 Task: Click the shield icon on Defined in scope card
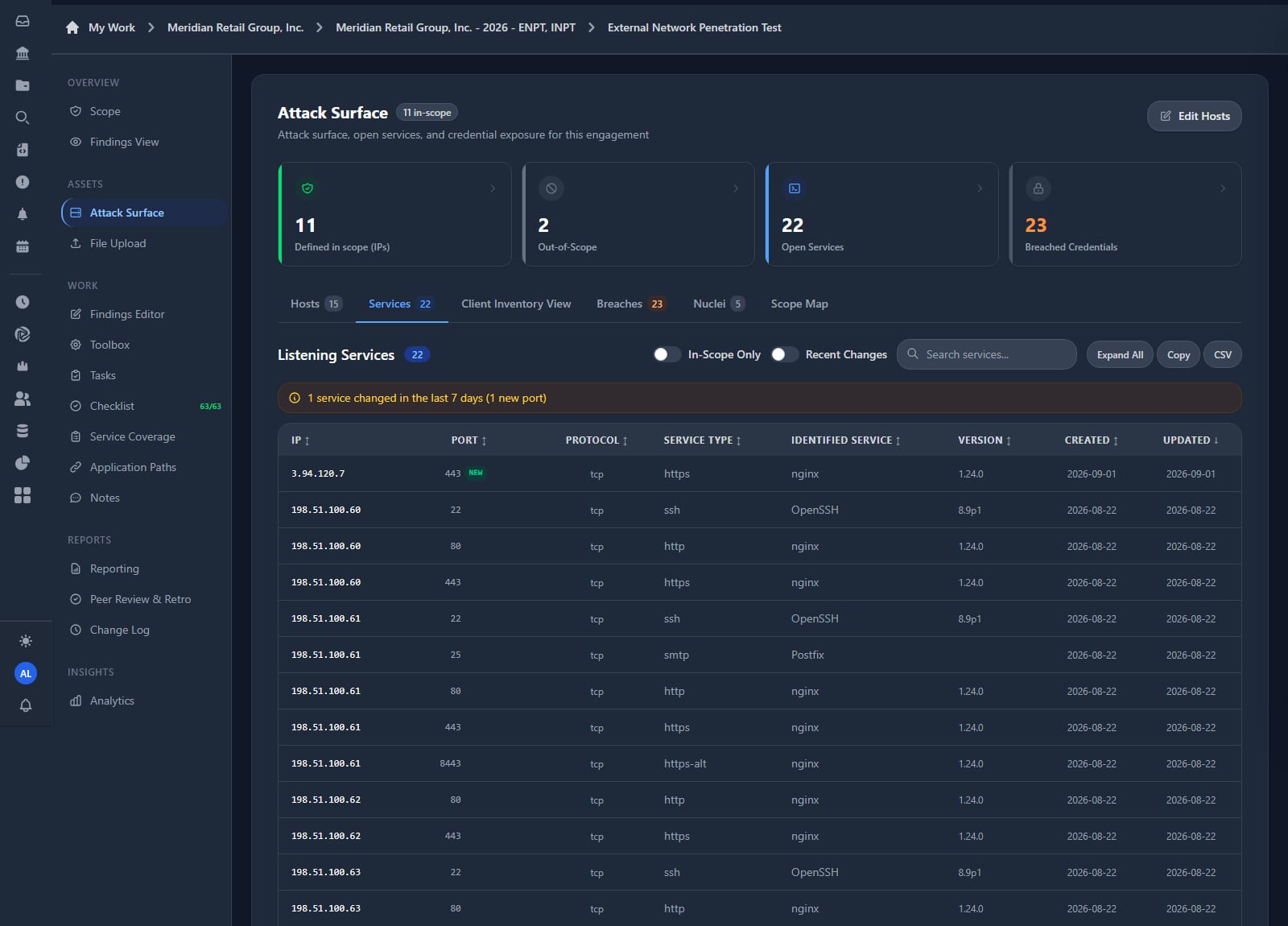pos(308,188)
